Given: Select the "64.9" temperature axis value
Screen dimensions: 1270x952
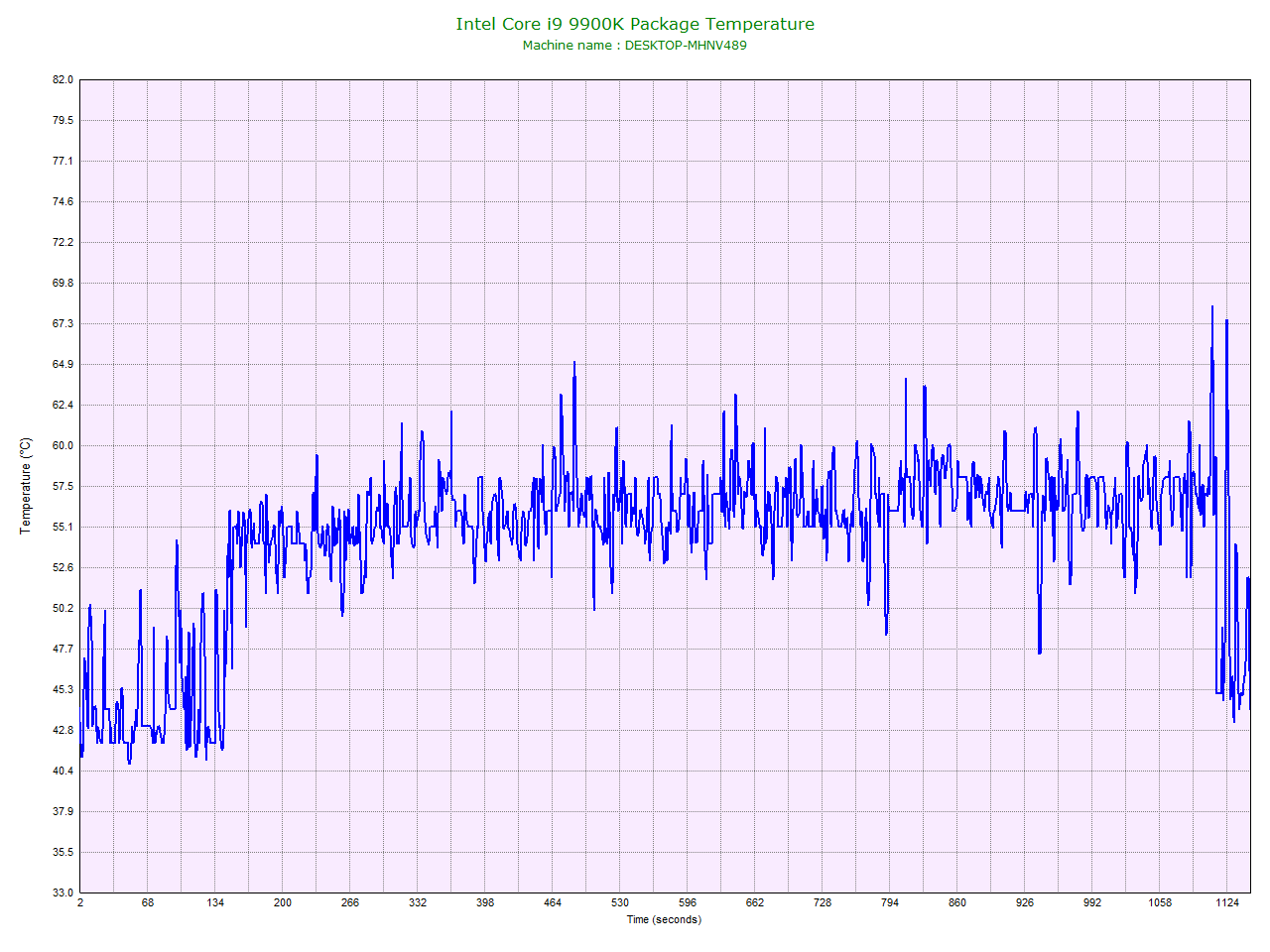Looking at the screenshot, I should [x=63, y=364].
